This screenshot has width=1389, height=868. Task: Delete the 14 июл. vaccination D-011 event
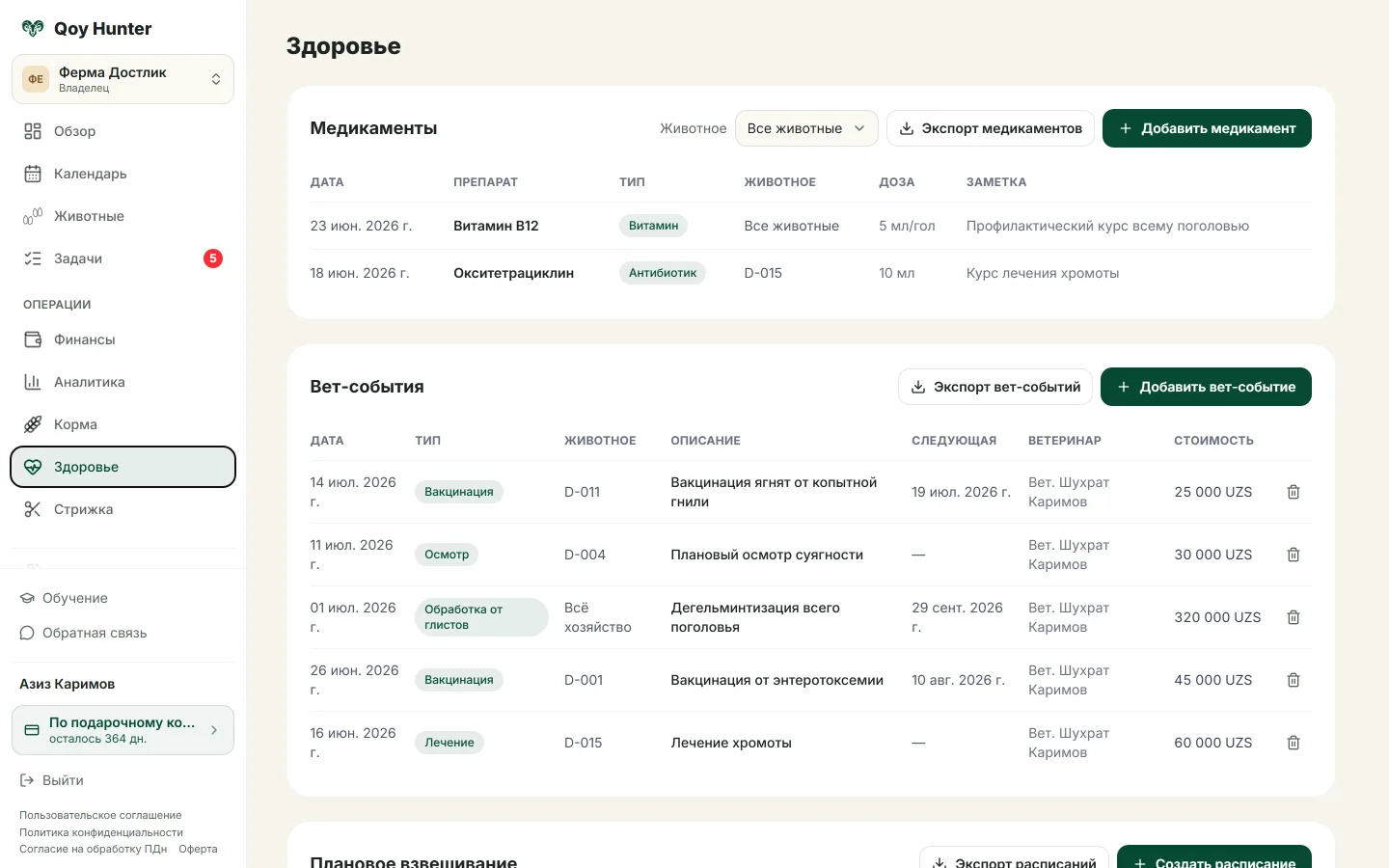point(1294,492)
